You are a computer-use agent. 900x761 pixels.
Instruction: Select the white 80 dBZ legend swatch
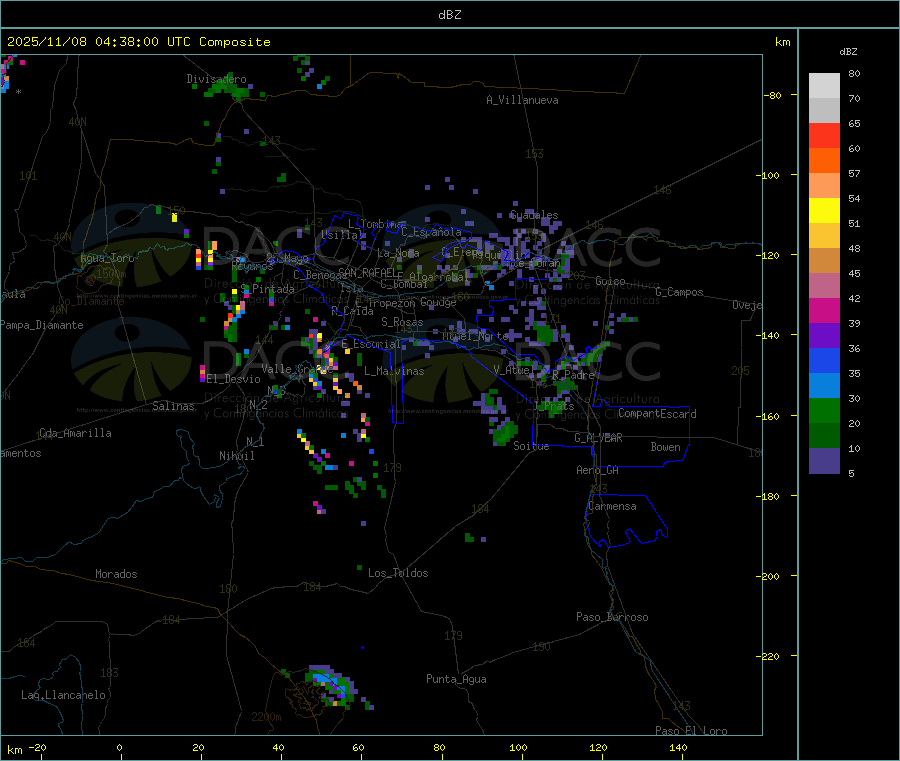click(824, 86)
